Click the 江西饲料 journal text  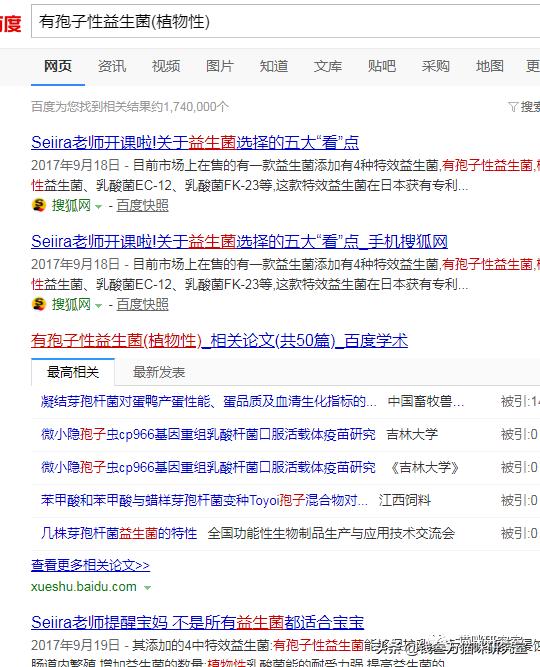(x=405, y=500)
